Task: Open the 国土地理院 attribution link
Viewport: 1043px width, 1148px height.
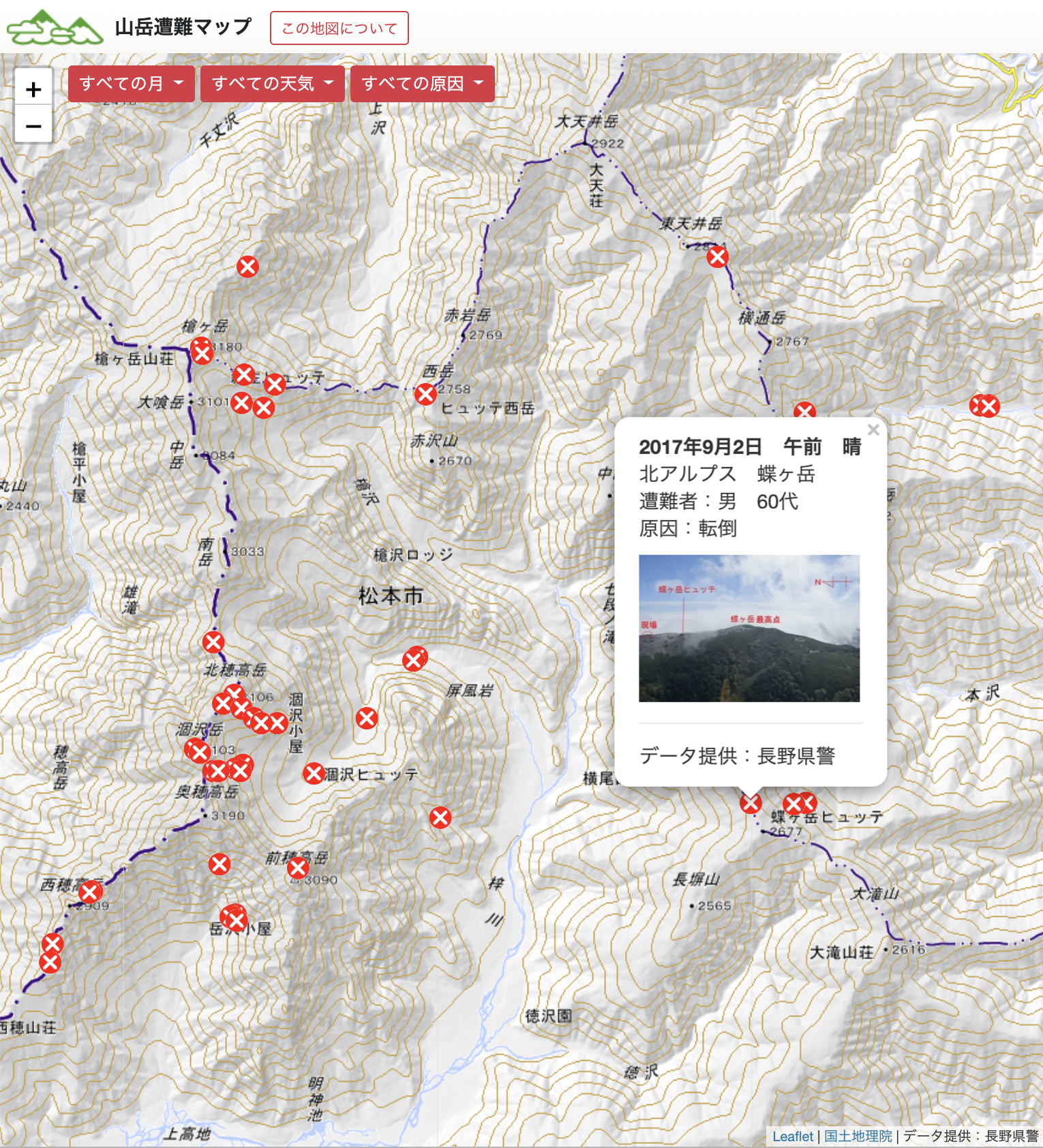Action: pyautogui.click(x=858, y=1136)
